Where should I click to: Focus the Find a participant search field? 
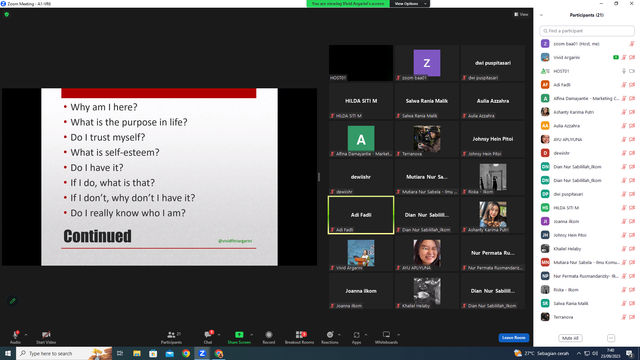point(587,31)
